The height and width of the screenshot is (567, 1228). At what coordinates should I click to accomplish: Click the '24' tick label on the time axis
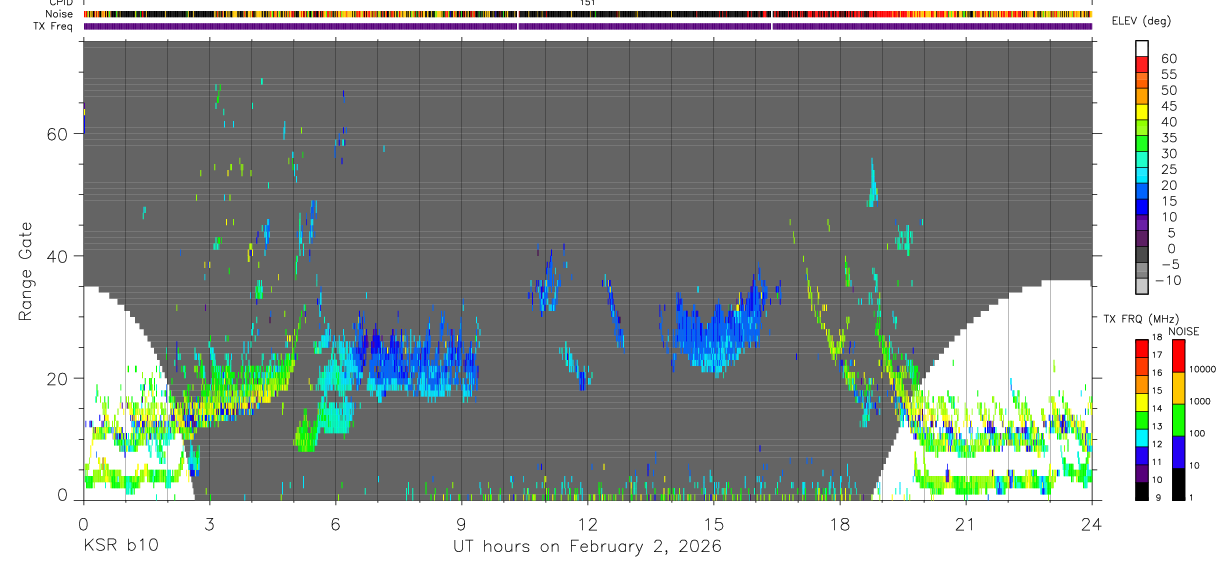pos(1091,523)
